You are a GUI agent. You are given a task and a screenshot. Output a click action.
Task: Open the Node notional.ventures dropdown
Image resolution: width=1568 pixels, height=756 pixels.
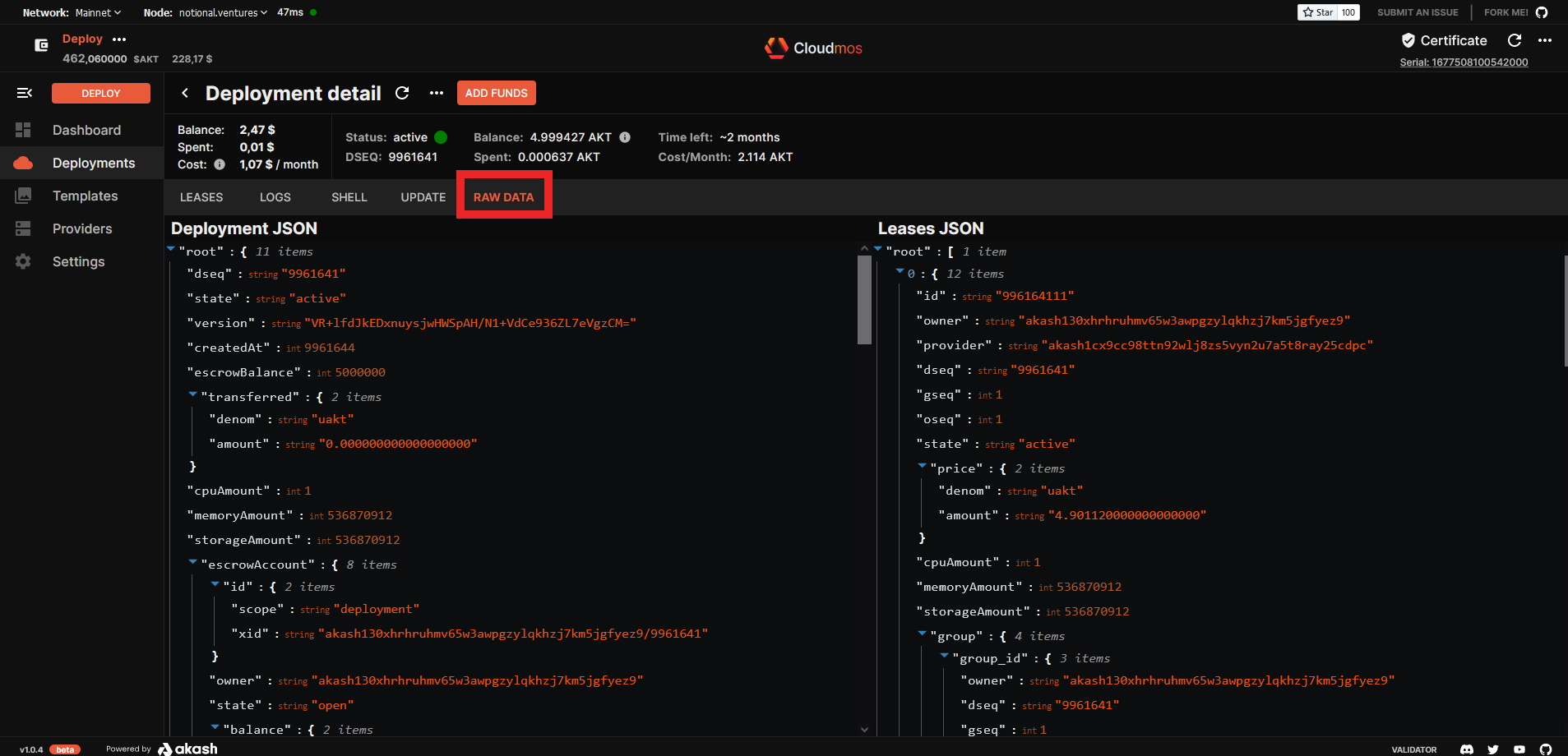coord(223,12)
